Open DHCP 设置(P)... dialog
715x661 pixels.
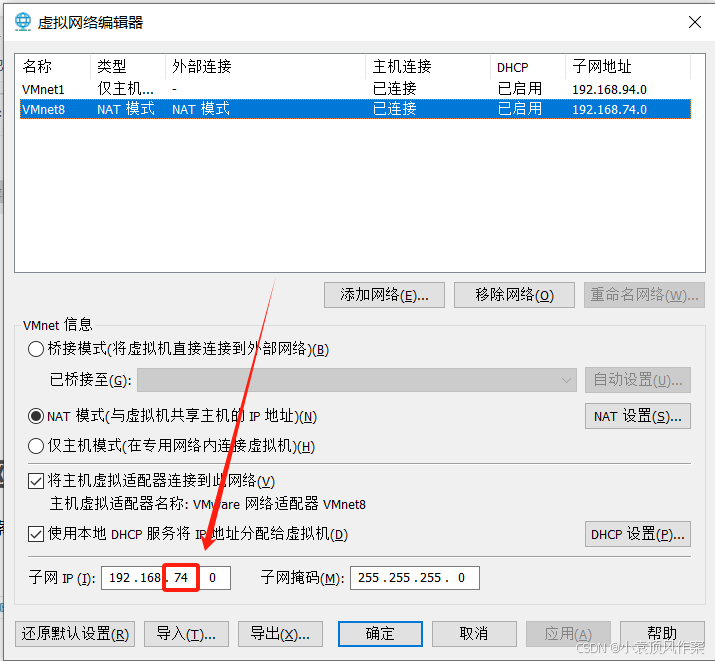tap(637, 534)
